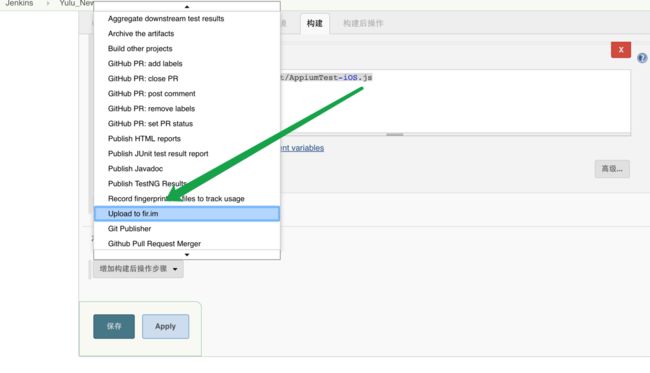This screenshot has width=650, height=373.
Task: Choose Publish JUnit test result report
Action: [187, 153]
